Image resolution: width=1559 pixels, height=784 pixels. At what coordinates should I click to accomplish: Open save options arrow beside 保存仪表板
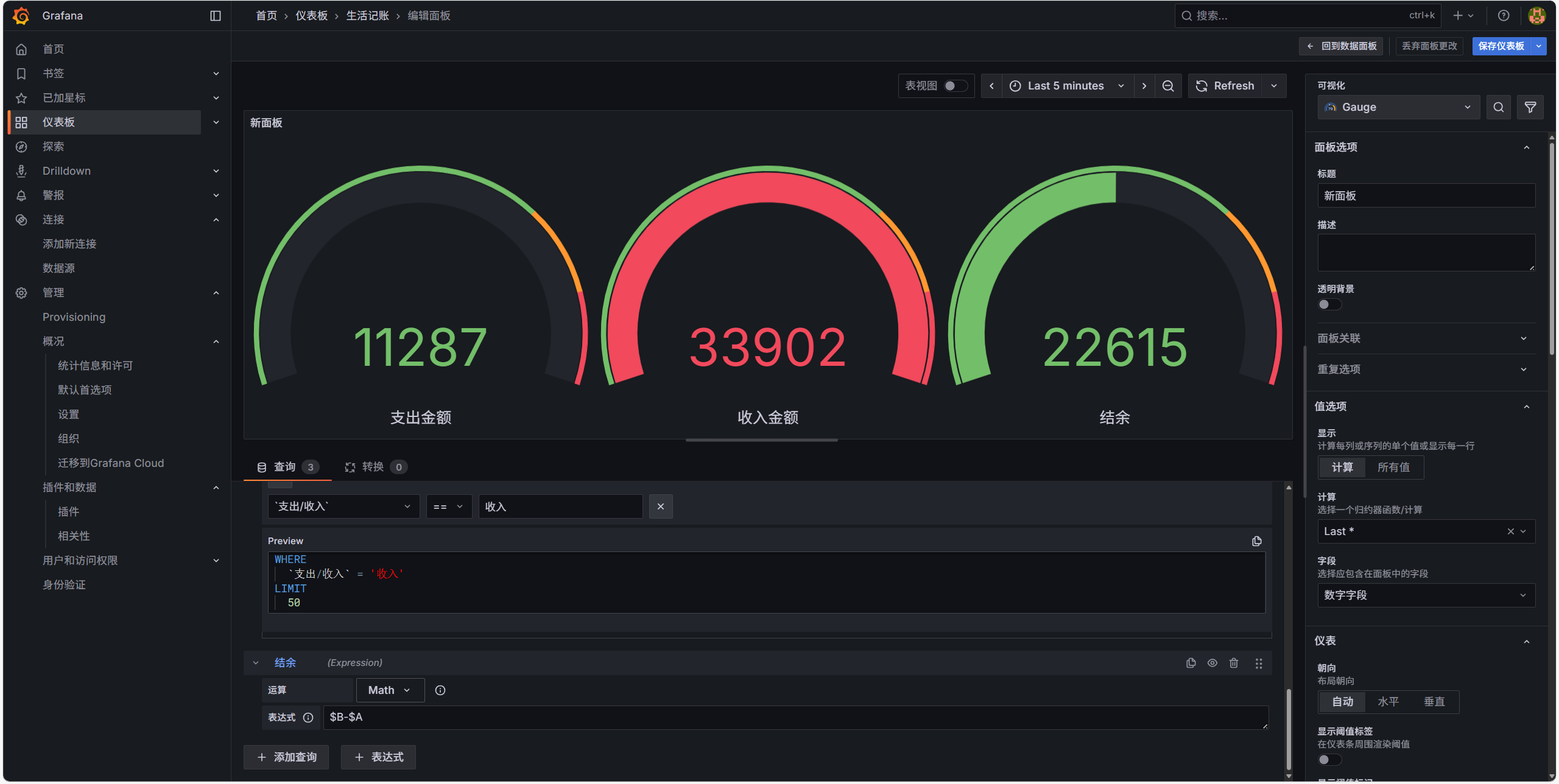tap(1539, 46)
